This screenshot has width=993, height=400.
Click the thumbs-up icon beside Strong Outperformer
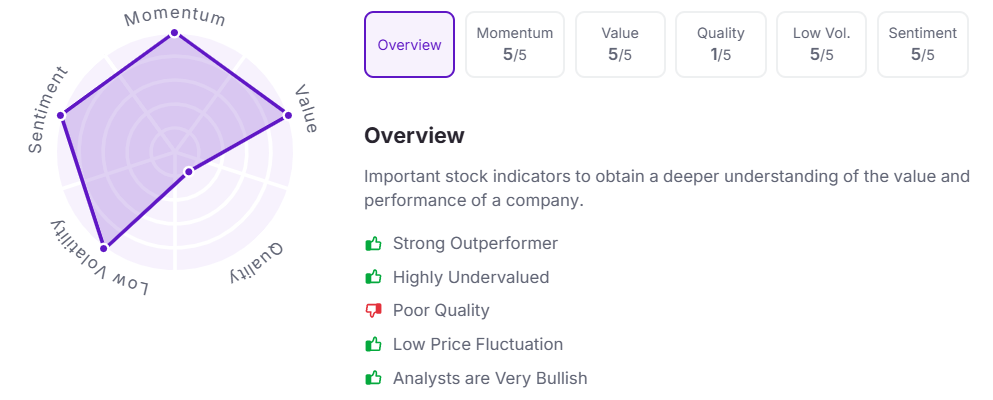click(374, 244)
